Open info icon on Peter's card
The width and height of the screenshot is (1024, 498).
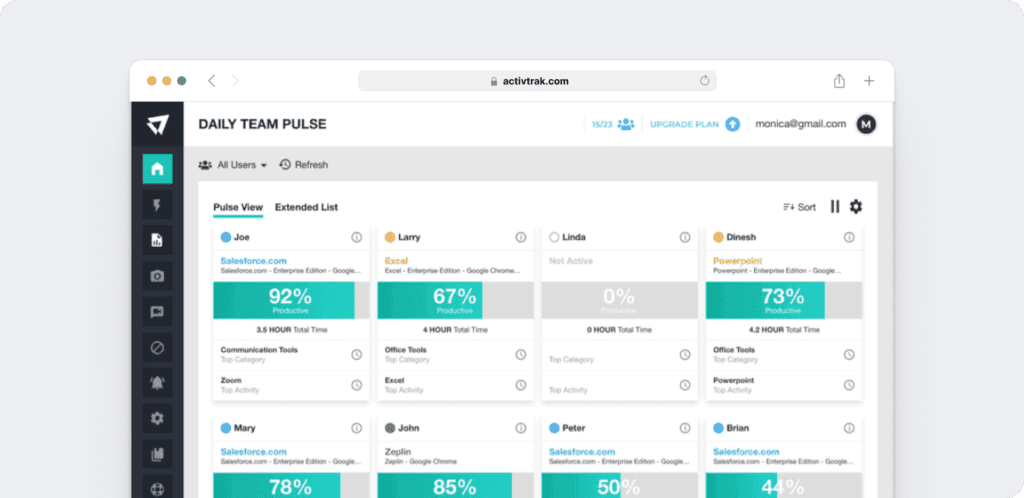click(684, 428)
